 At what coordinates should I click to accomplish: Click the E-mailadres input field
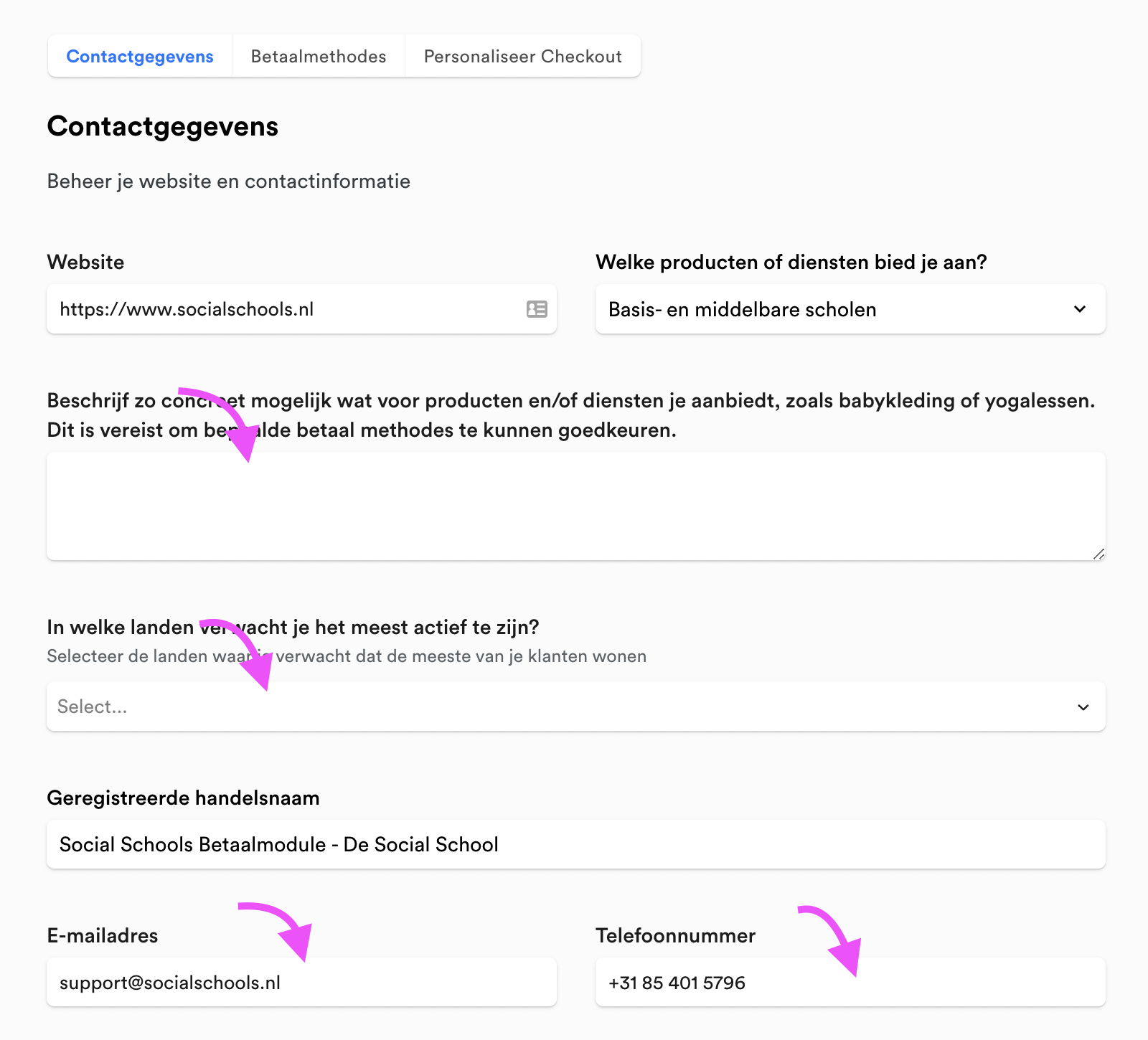(301, 983)
